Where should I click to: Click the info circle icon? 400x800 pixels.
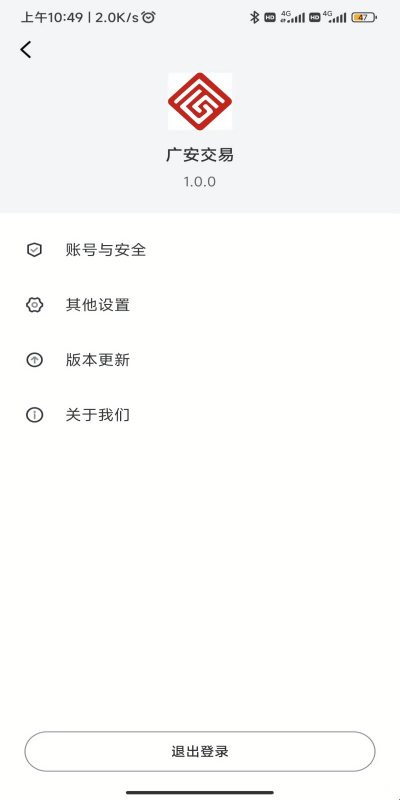[34, 415]
